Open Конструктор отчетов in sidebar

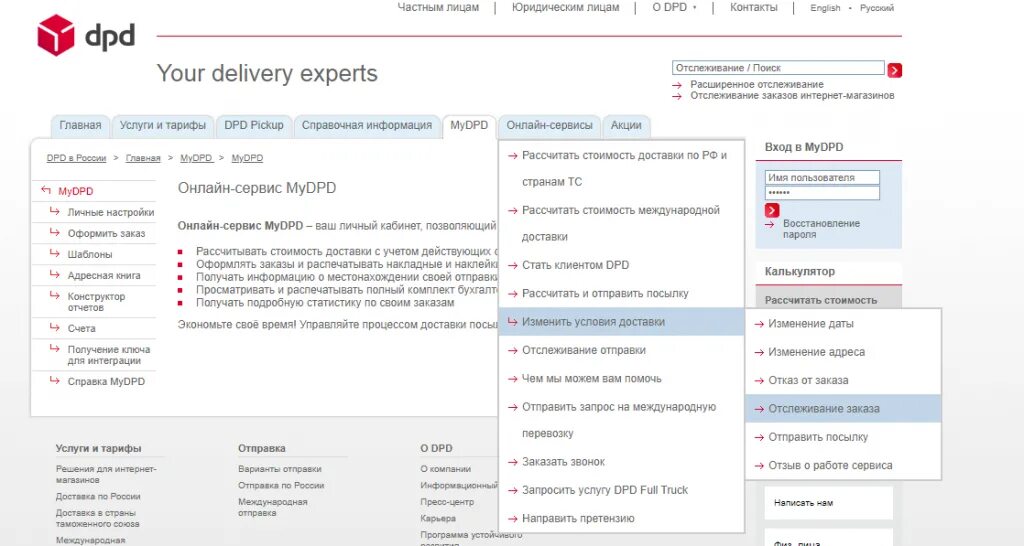coord(96,302)
